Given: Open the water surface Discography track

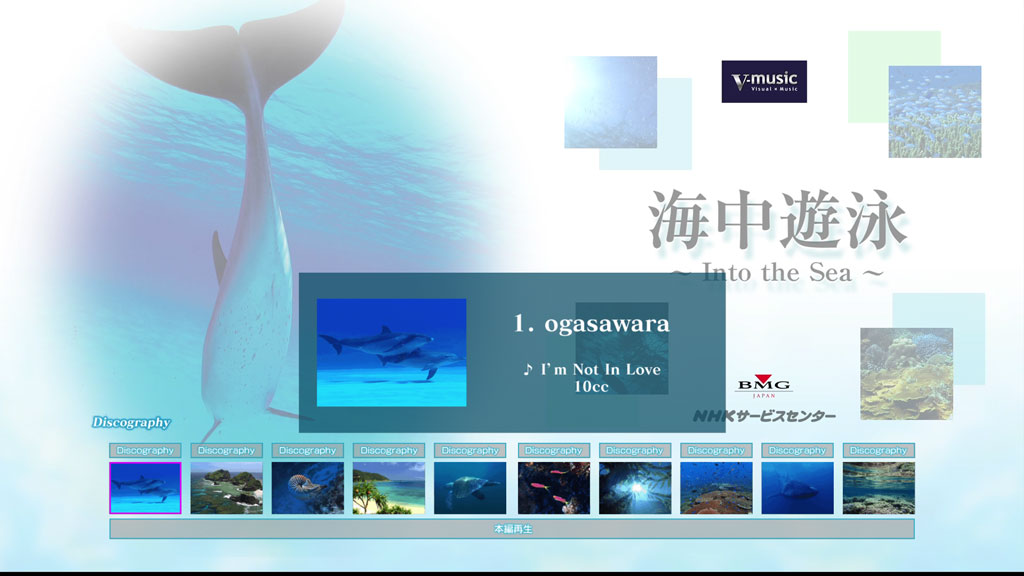Looking at the screenshot, I should click(879, 489).
